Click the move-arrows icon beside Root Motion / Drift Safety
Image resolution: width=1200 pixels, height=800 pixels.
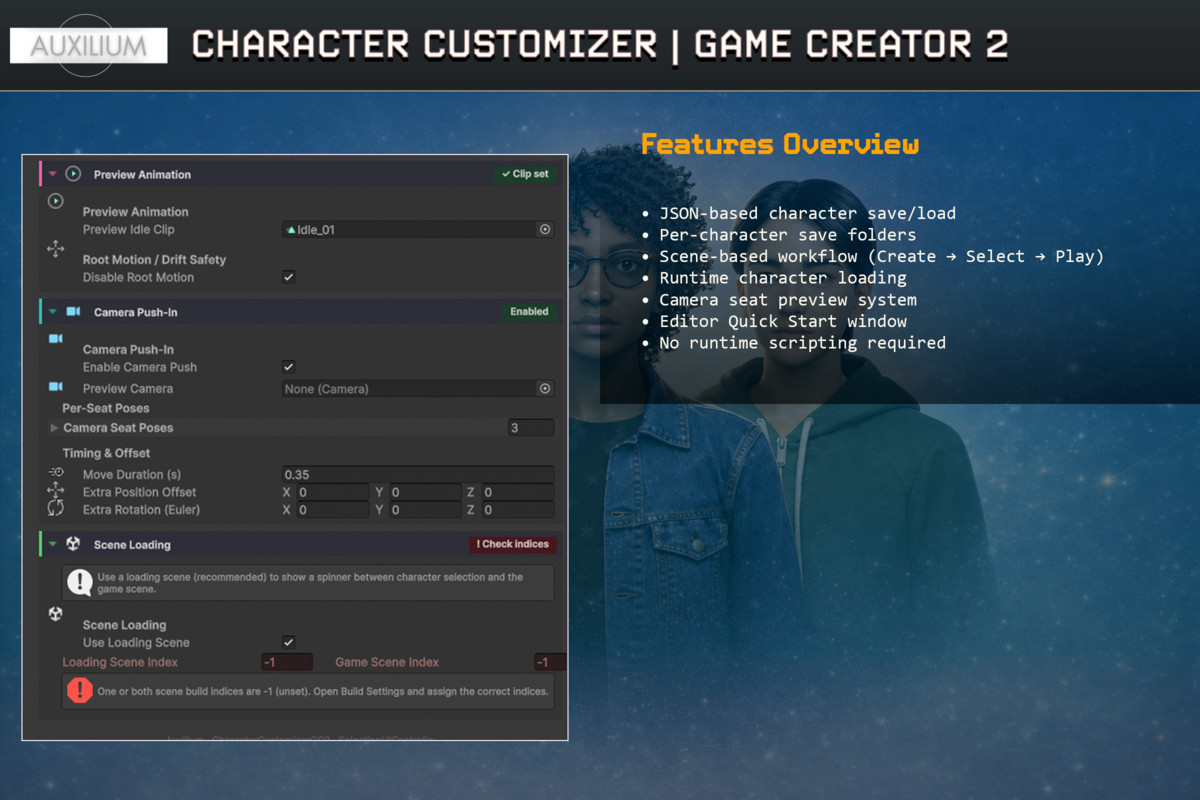(x=56, y=249)
